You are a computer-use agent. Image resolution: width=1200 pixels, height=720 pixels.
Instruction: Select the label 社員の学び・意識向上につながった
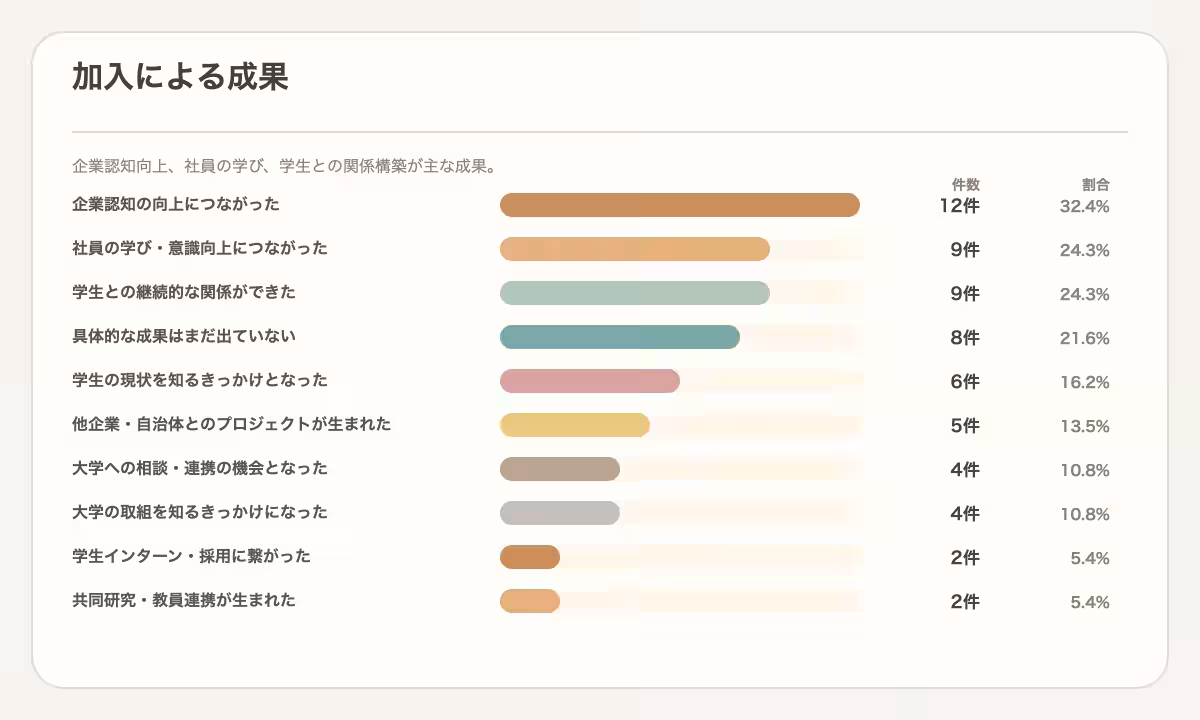click(x=200, y=248)
